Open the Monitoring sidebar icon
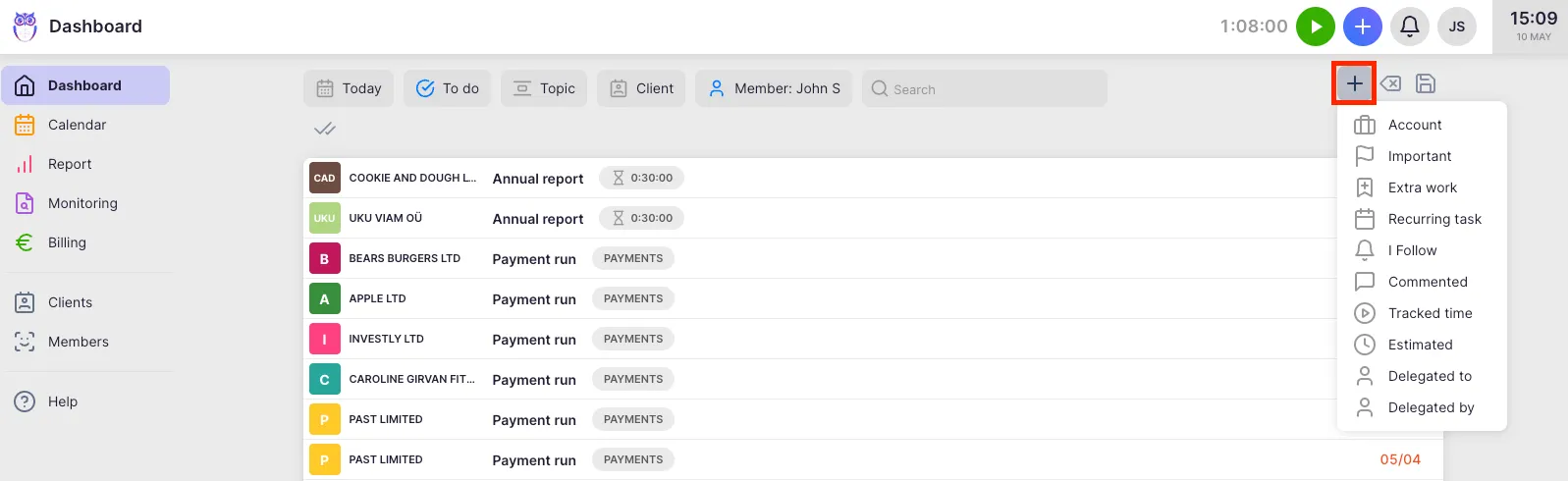Viewport: 1568px width, 481px height. (x=25, y=203)
